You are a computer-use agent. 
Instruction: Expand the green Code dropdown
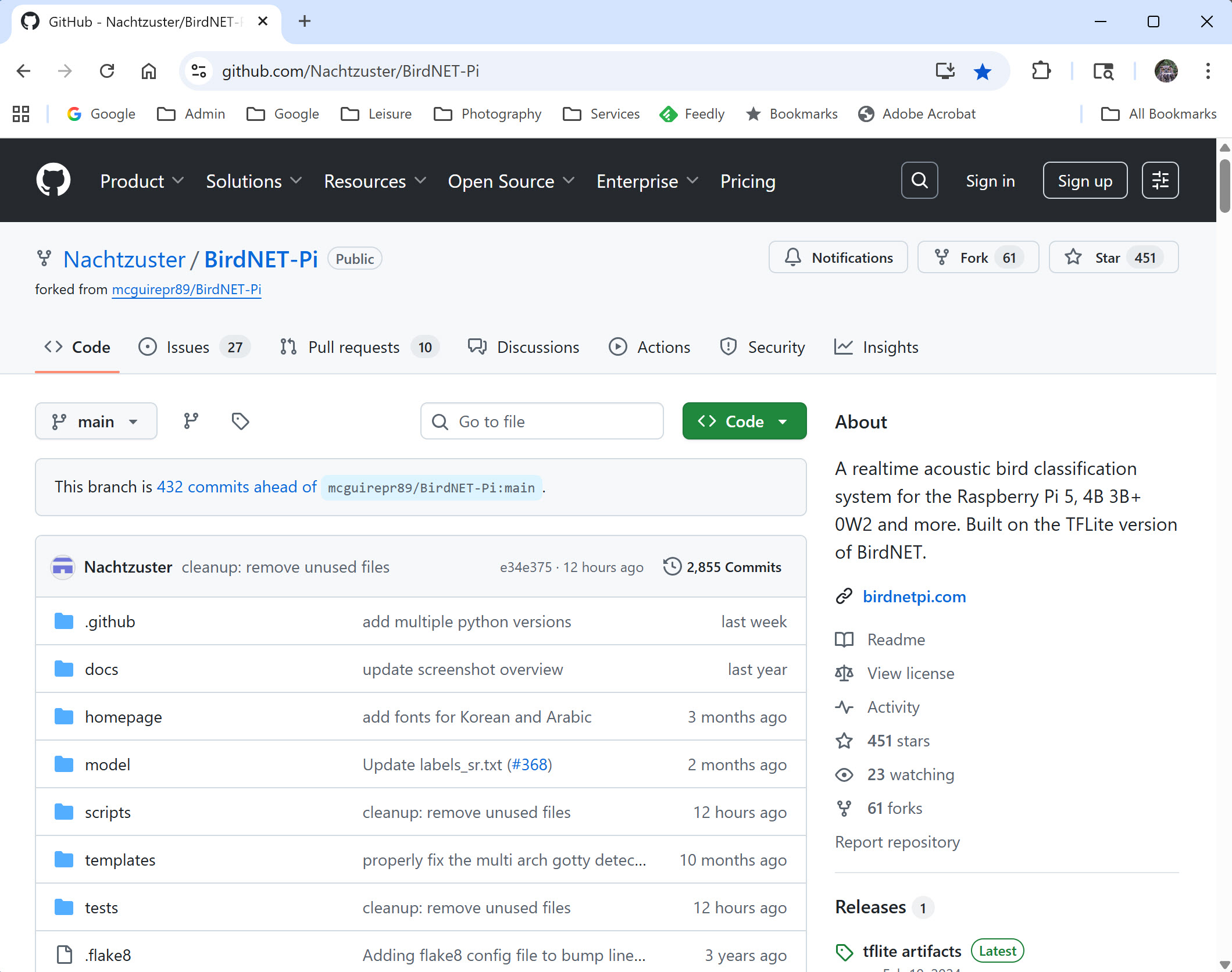tap(744, 421)
